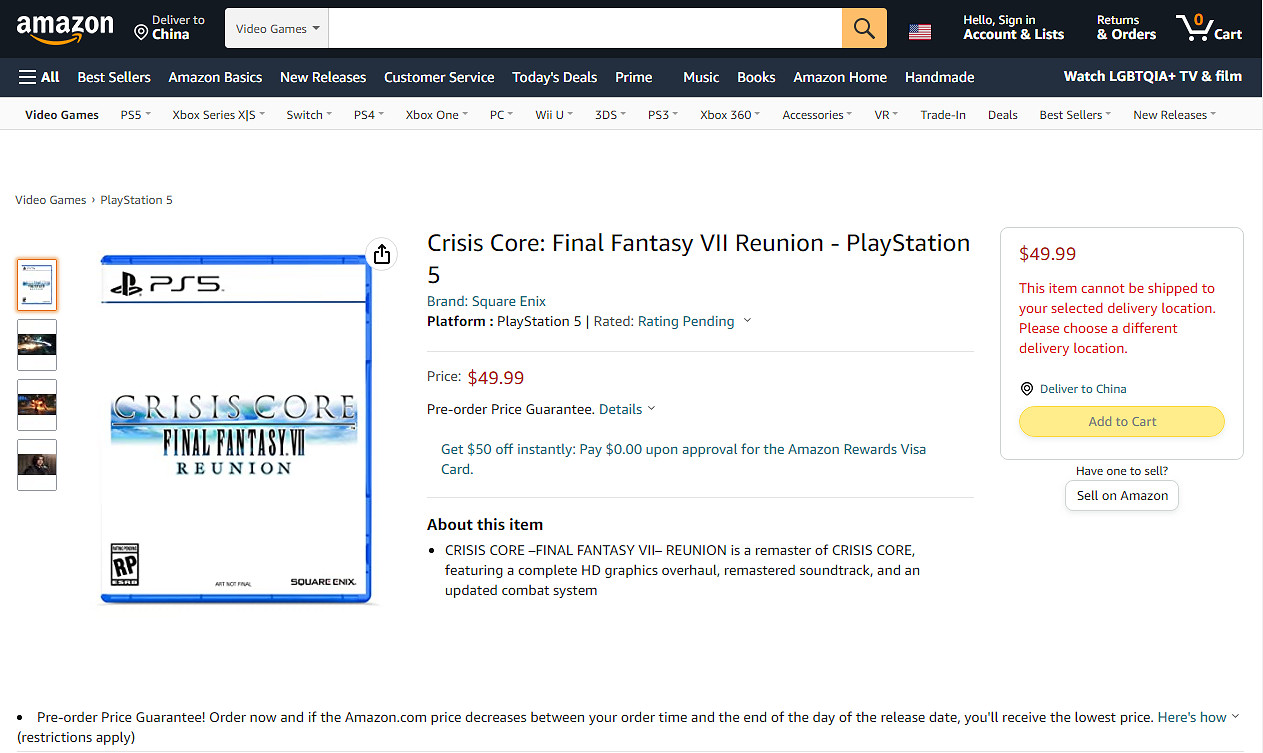Viewport: 1263px width, 753px height.
Task: Open Today's Deals in navigation
Action: pos(554,77)
